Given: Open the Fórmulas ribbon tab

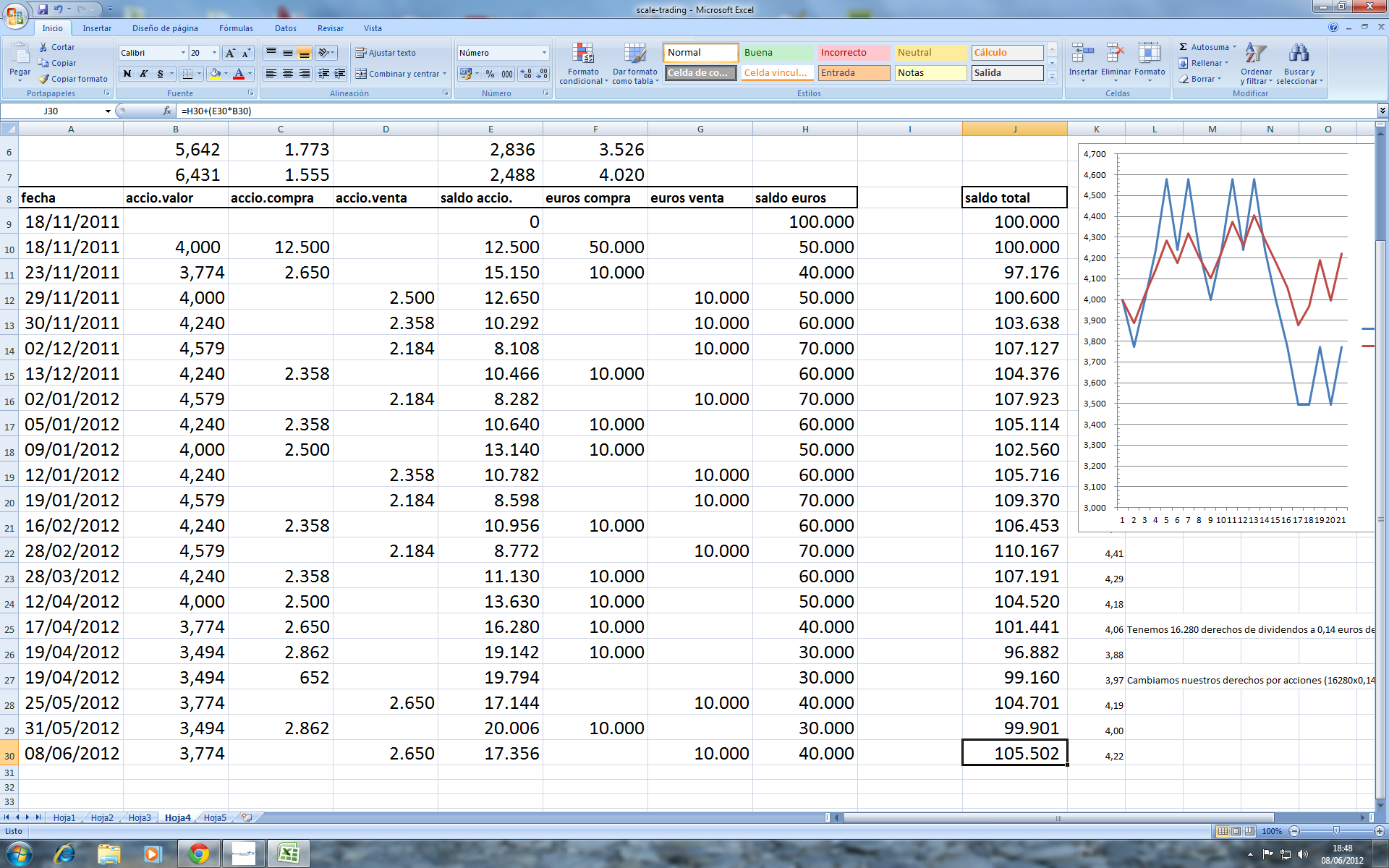Looking at the screenshot, I should point(236,28).
